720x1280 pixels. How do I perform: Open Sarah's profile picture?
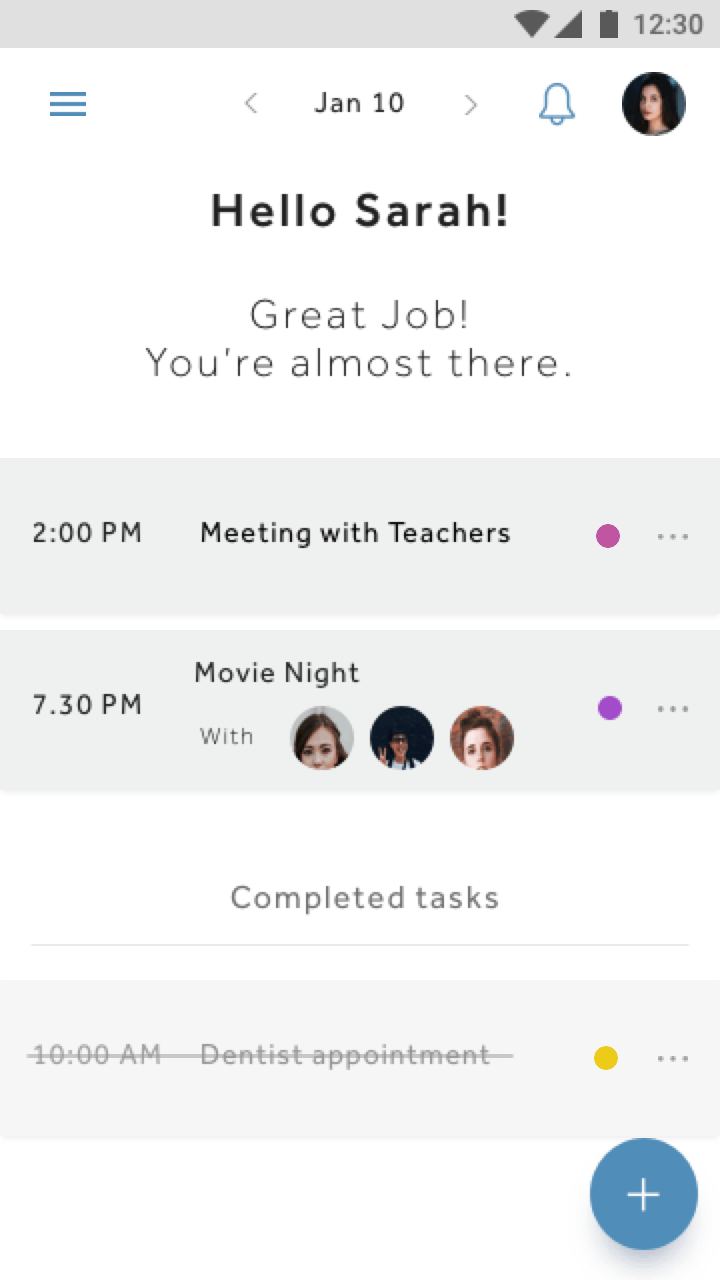pyautogui.click(x=654, y=104)
